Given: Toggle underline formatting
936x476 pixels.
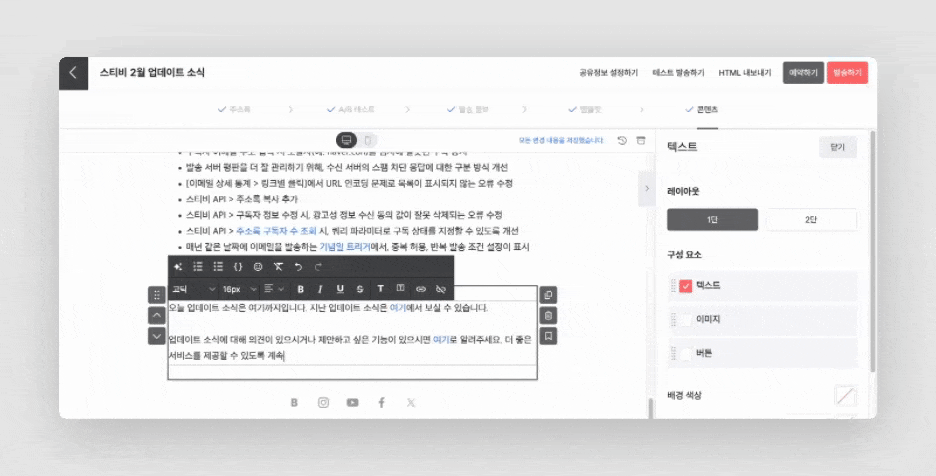Looking at the screenshot, I should click(x=340, y=289).
